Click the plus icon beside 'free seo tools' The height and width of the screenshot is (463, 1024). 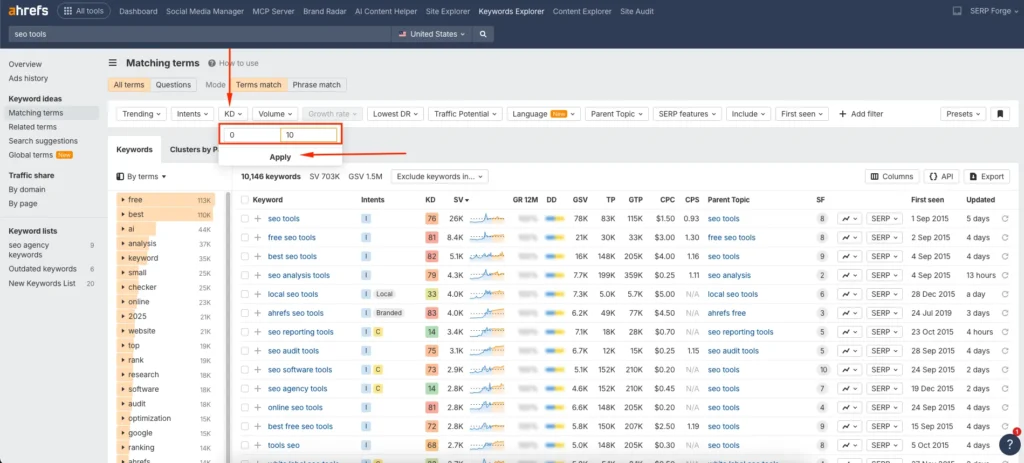click(258, 237)
